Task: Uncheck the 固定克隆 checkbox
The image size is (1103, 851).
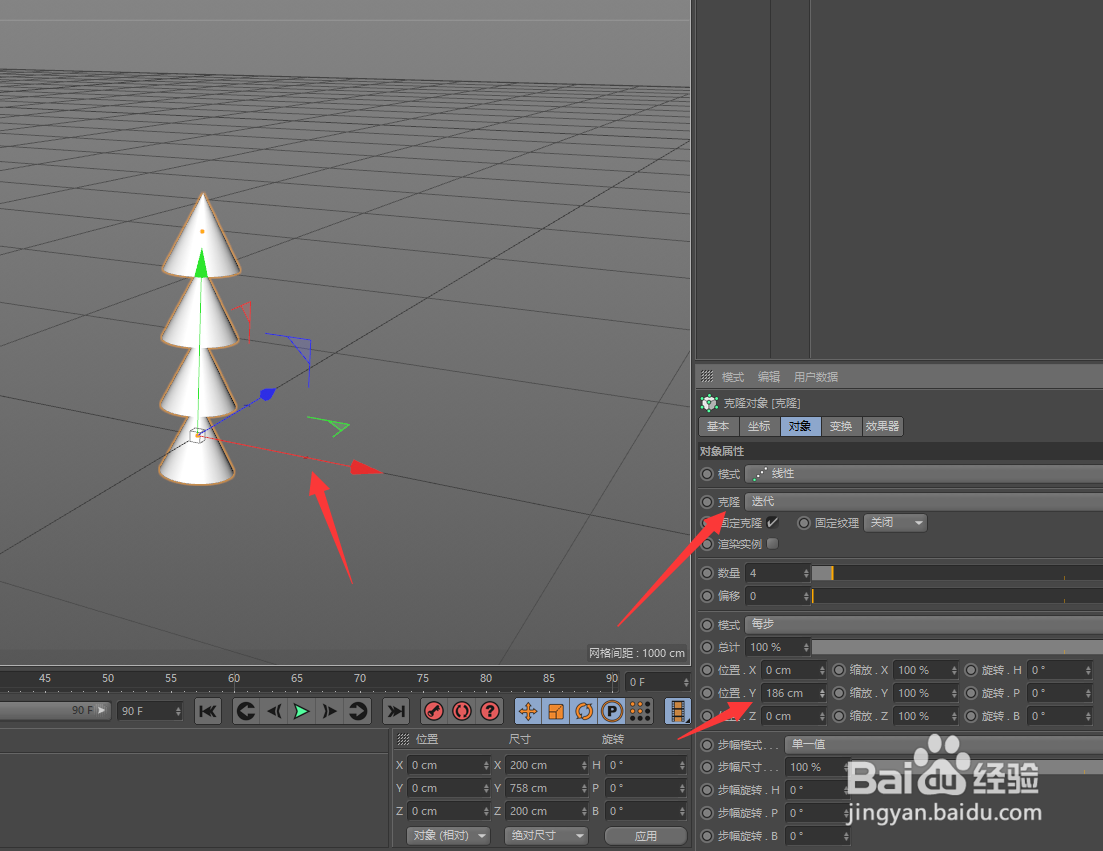Action: click(x=772, y=523)
